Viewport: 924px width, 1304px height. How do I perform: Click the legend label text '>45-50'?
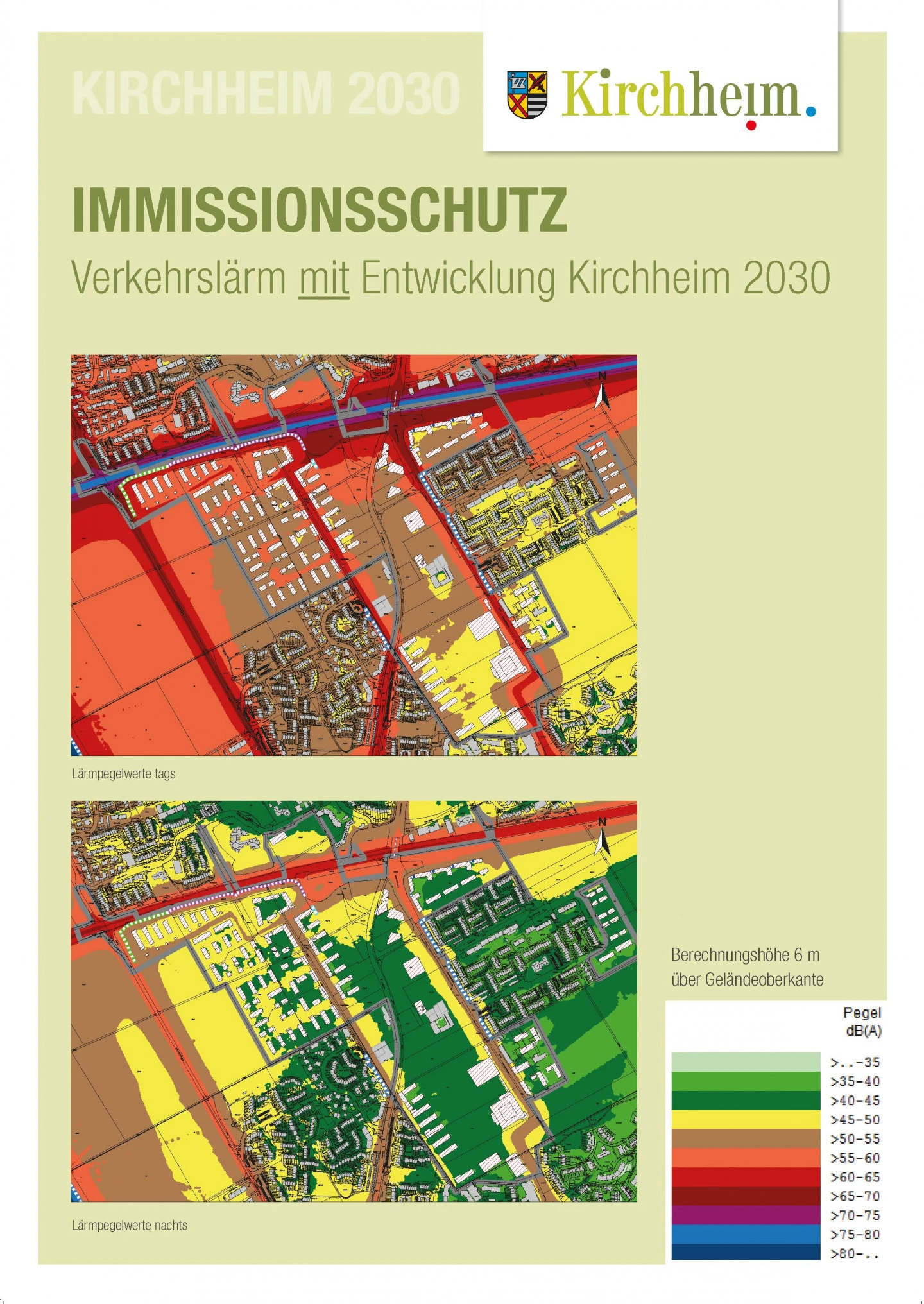(x=855, y=1120)
